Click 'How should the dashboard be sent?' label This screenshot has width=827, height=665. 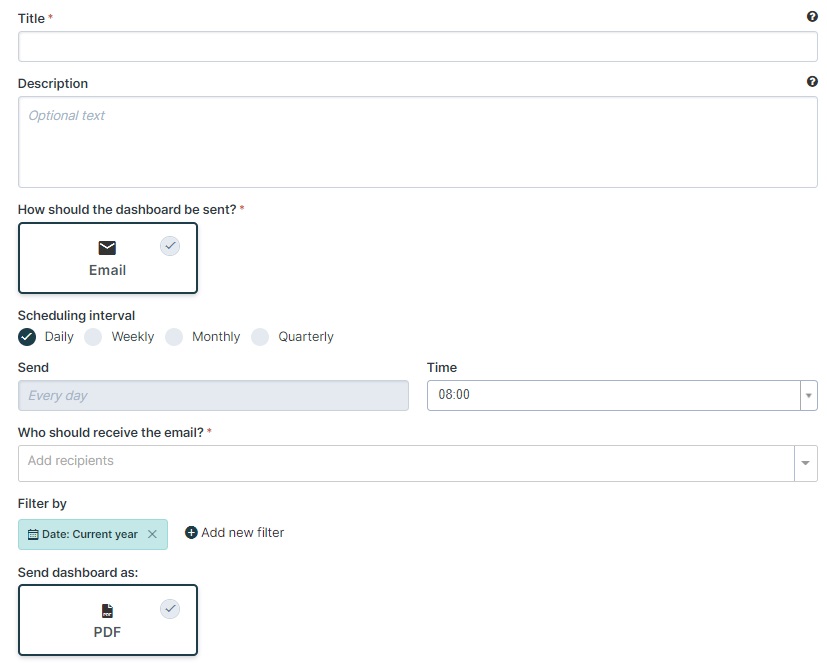(x=127, y=209)
